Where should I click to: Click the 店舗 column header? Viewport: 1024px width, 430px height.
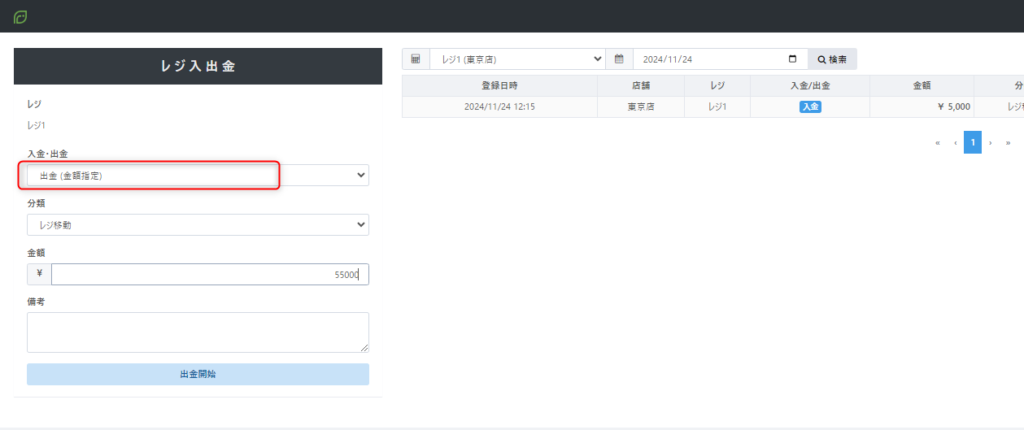pyautogui.click(x=641, y=86)
